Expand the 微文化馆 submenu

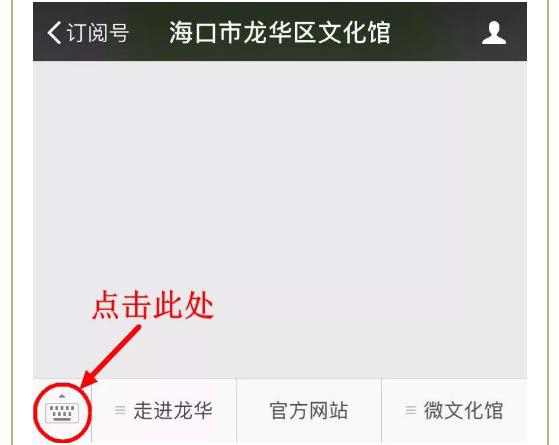454,410
